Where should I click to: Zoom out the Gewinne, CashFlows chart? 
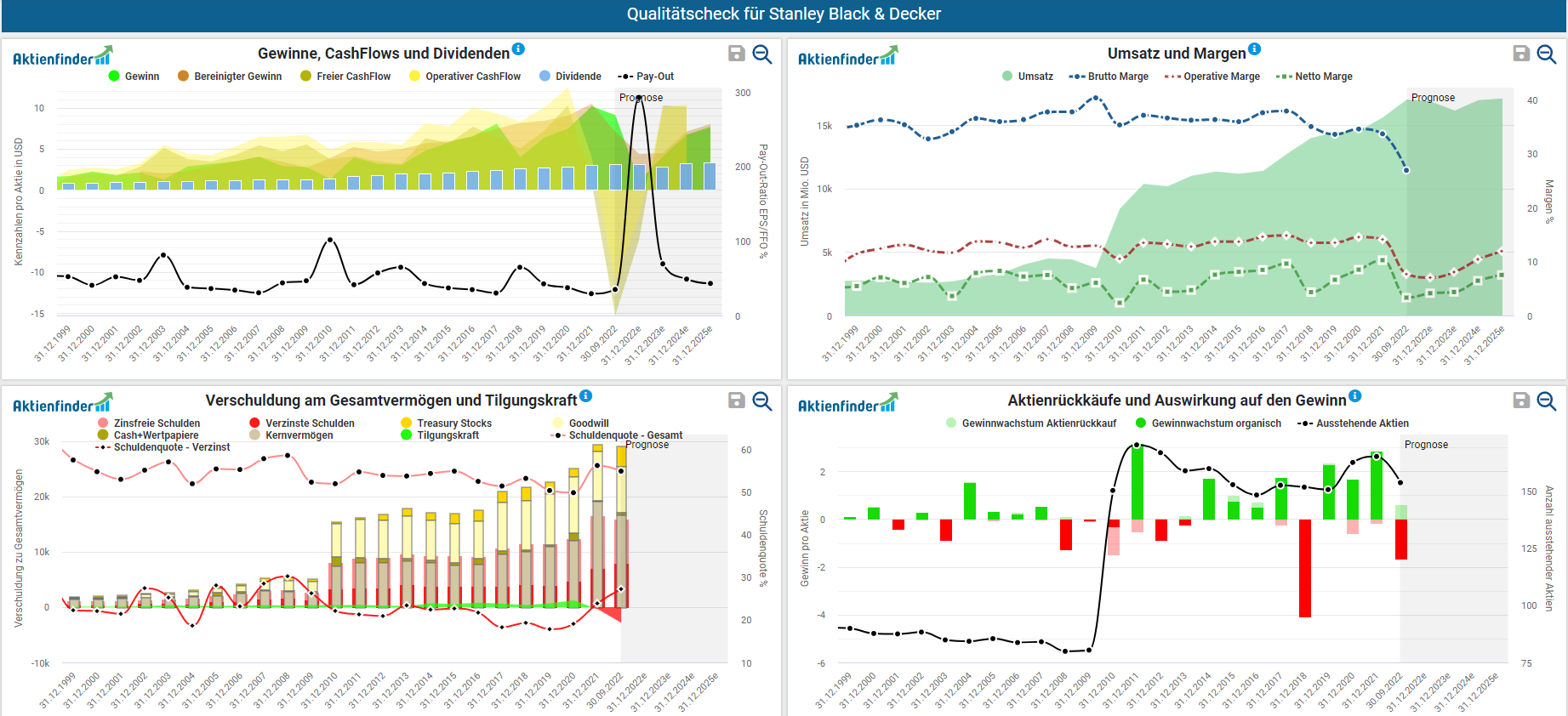(x=762, y=54)
